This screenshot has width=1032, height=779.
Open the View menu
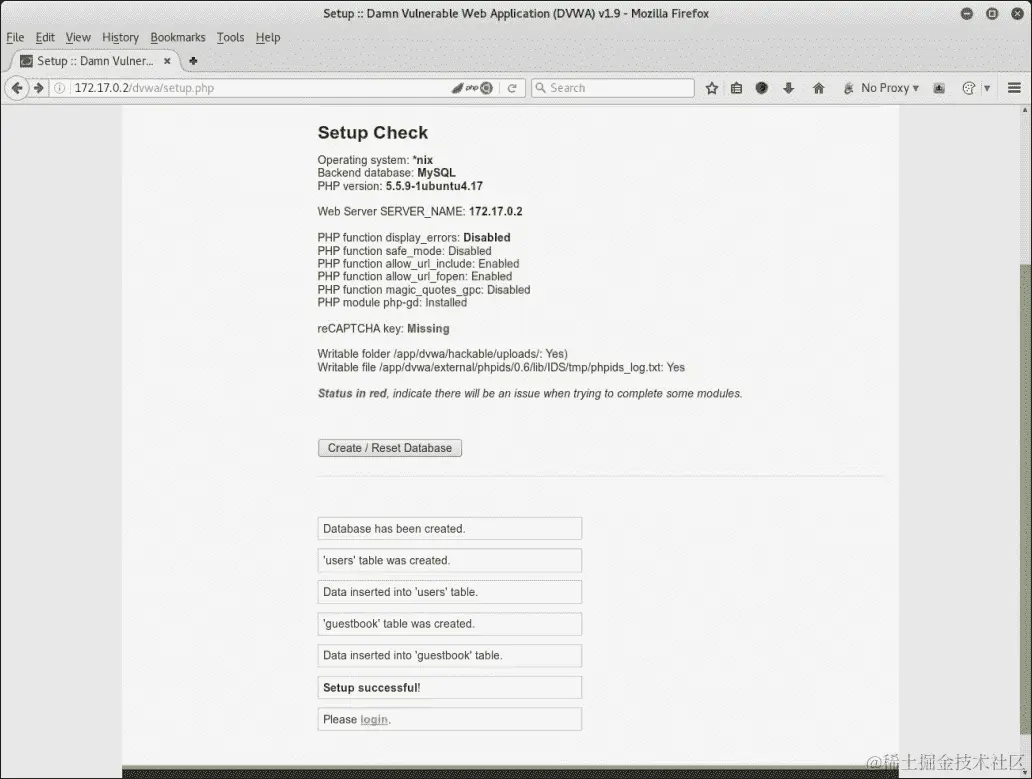78,38
